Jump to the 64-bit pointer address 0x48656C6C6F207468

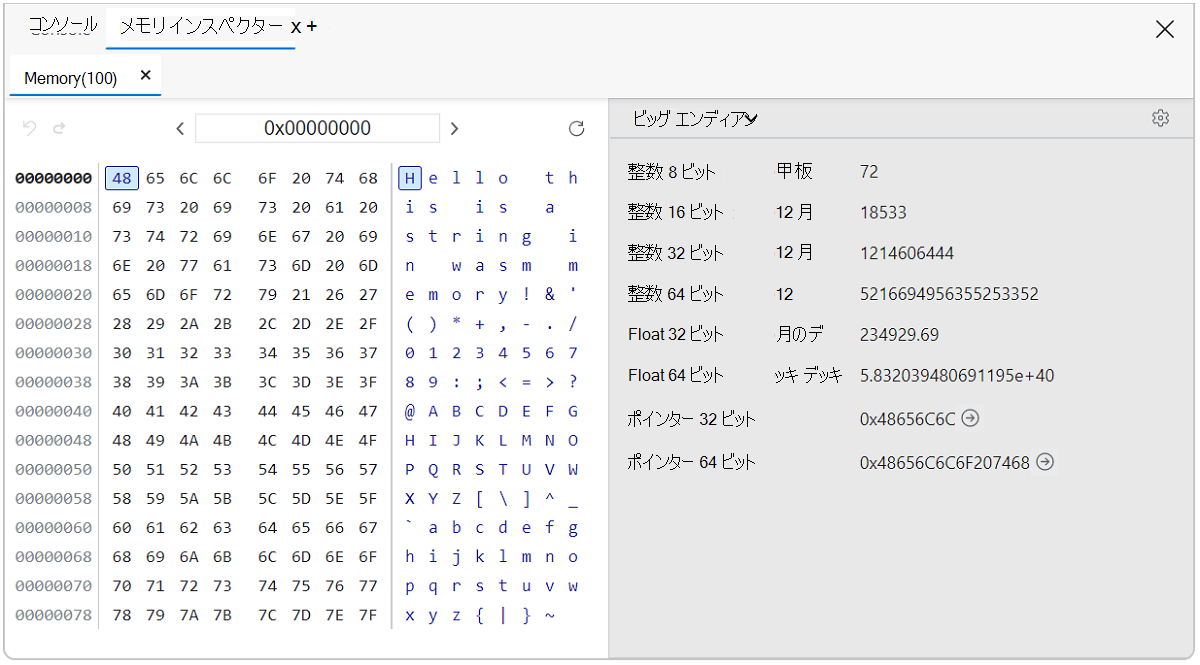(x=1045, y=463)
